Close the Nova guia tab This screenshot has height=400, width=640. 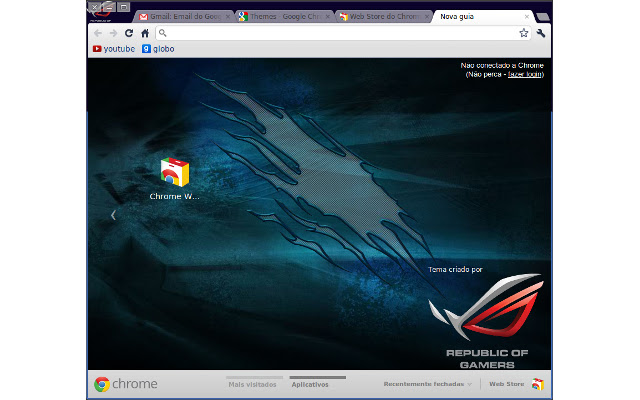click(527, 17)
